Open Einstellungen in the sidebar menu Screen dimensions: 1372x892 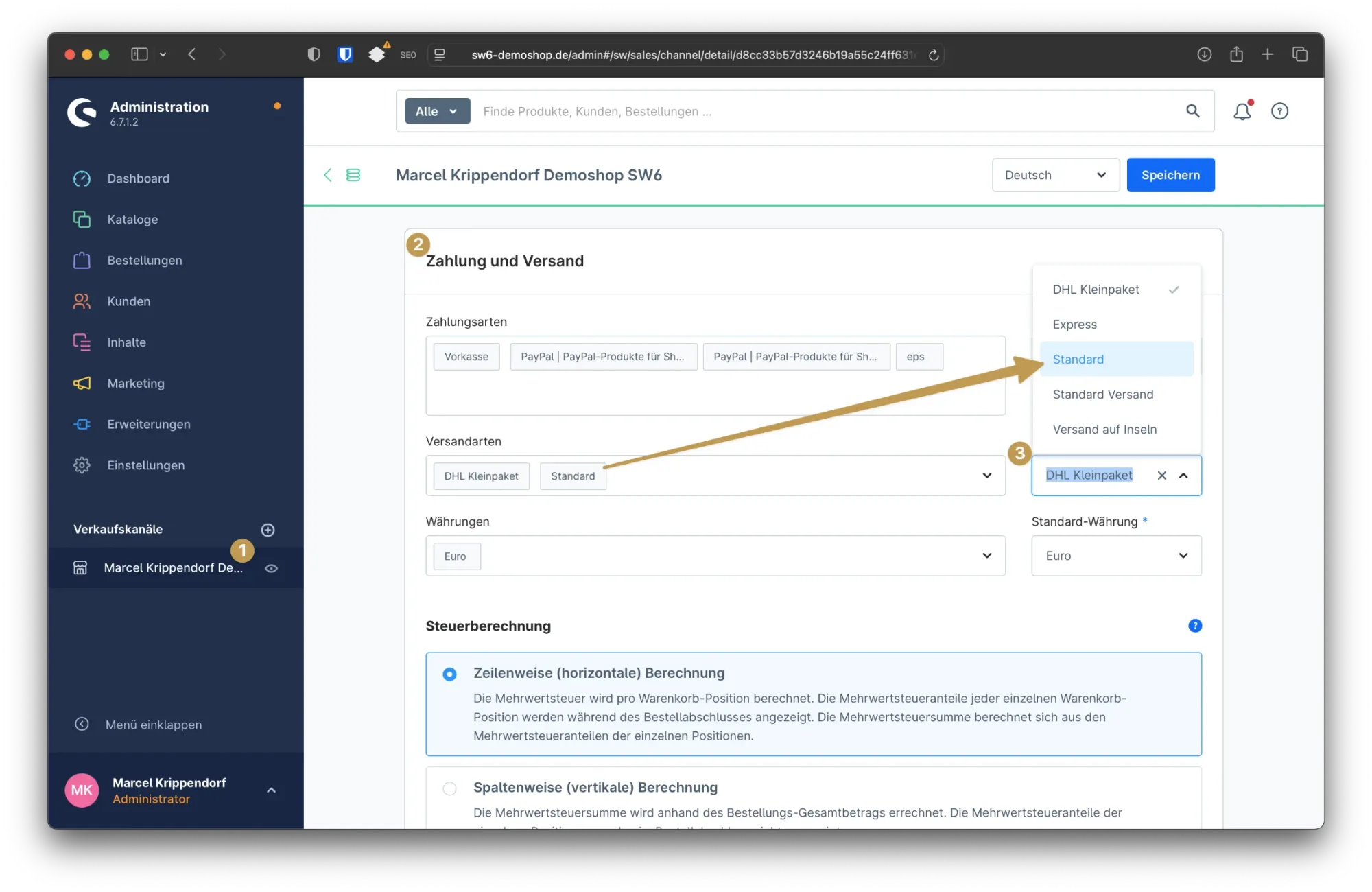(145, 465)
